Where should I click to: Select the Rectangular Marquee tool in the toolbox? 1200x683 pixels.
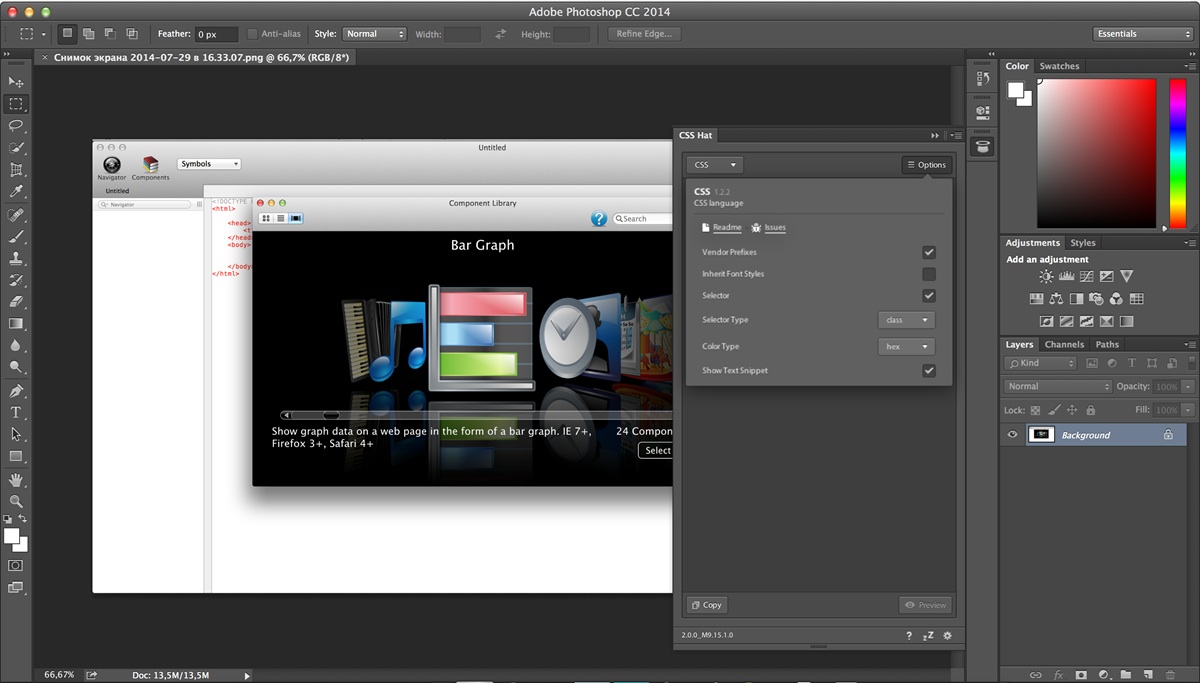tap(16, 104)
